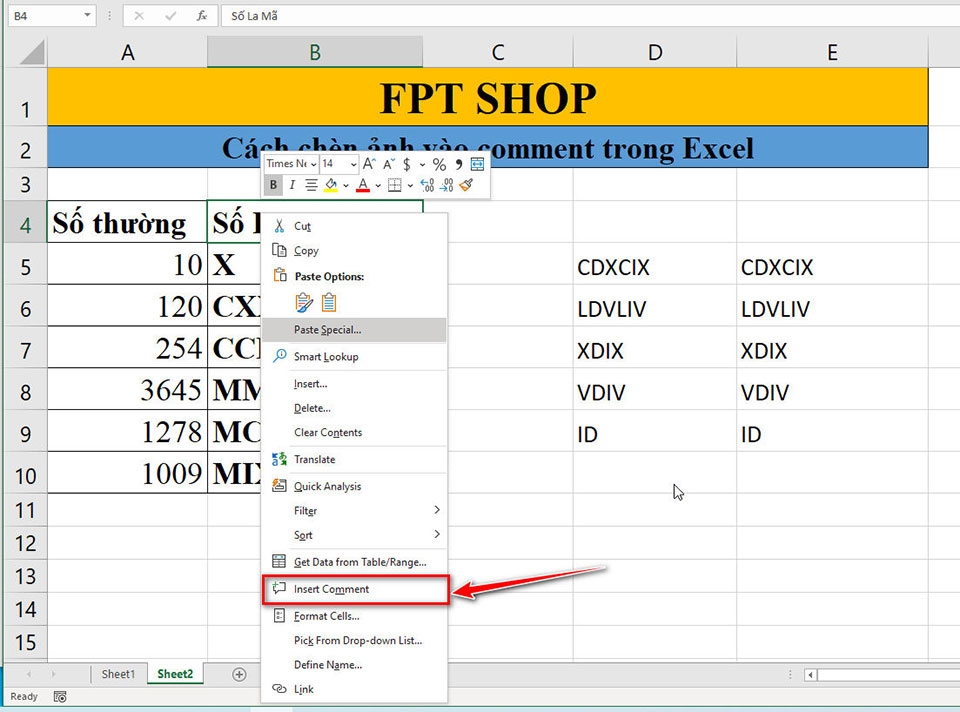Activate the Format Painter icon
This screenshot has width=960, height=712.
[466, 186]
